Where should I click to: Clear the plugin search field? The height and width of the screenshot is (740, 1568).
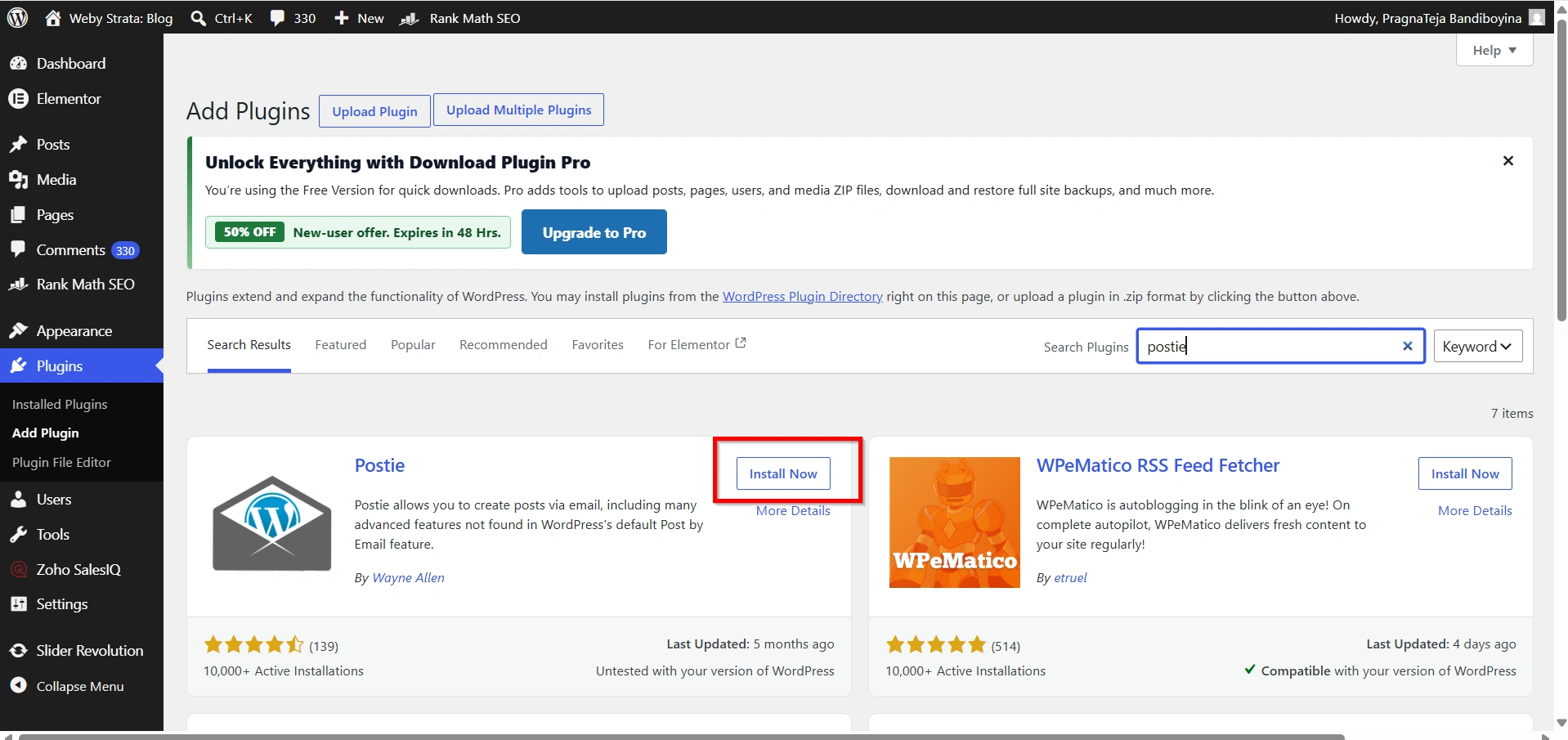tap(1407, 346)
